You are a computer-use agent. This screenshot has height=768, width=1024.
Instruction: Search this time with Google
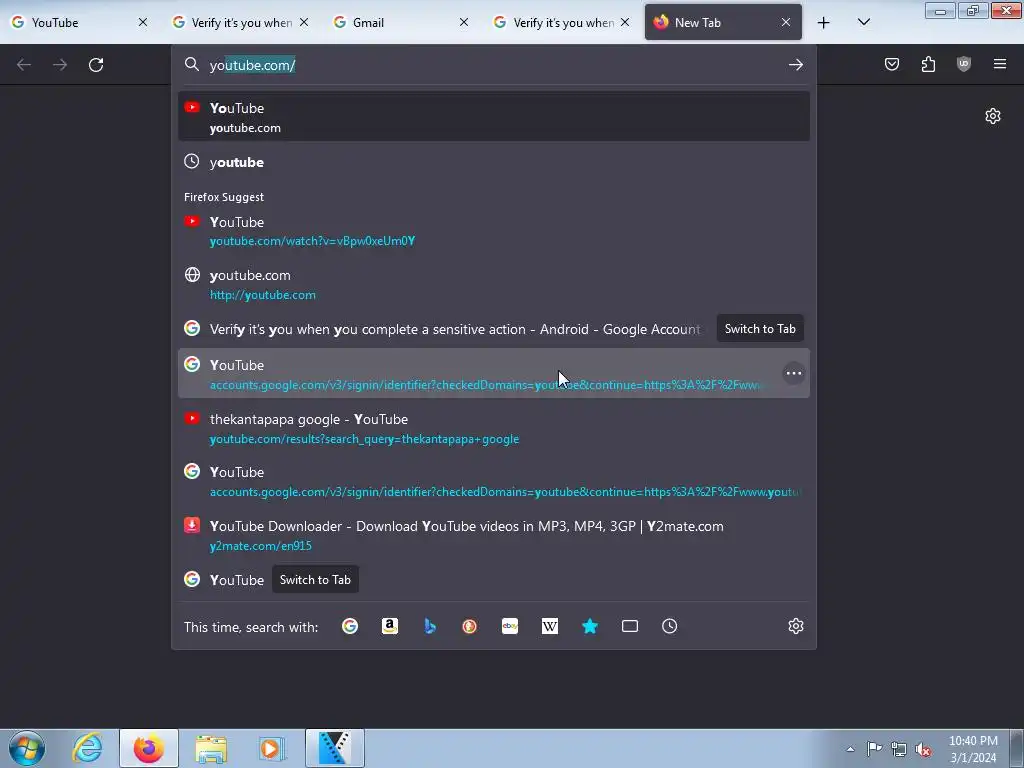[x=350, y=626]
